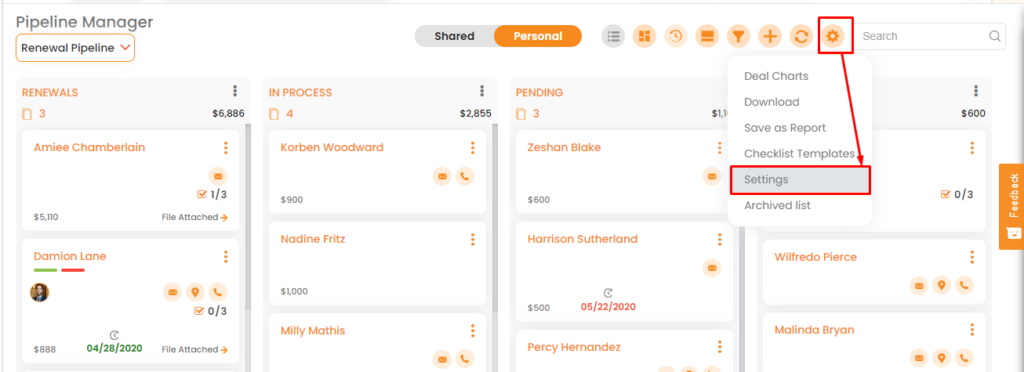Switch pipeline view to Shared
The height and width of the screenshot is (372, 1024).
(x=455, y=37)
